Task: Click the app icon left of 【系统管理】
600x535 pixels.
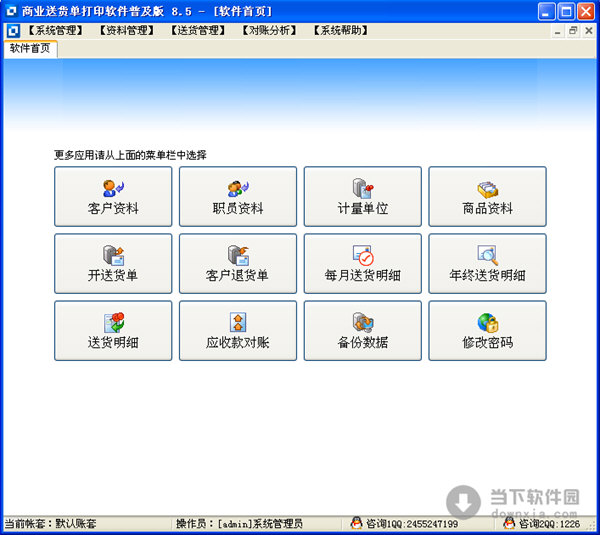Action: (x=13, y=31)
